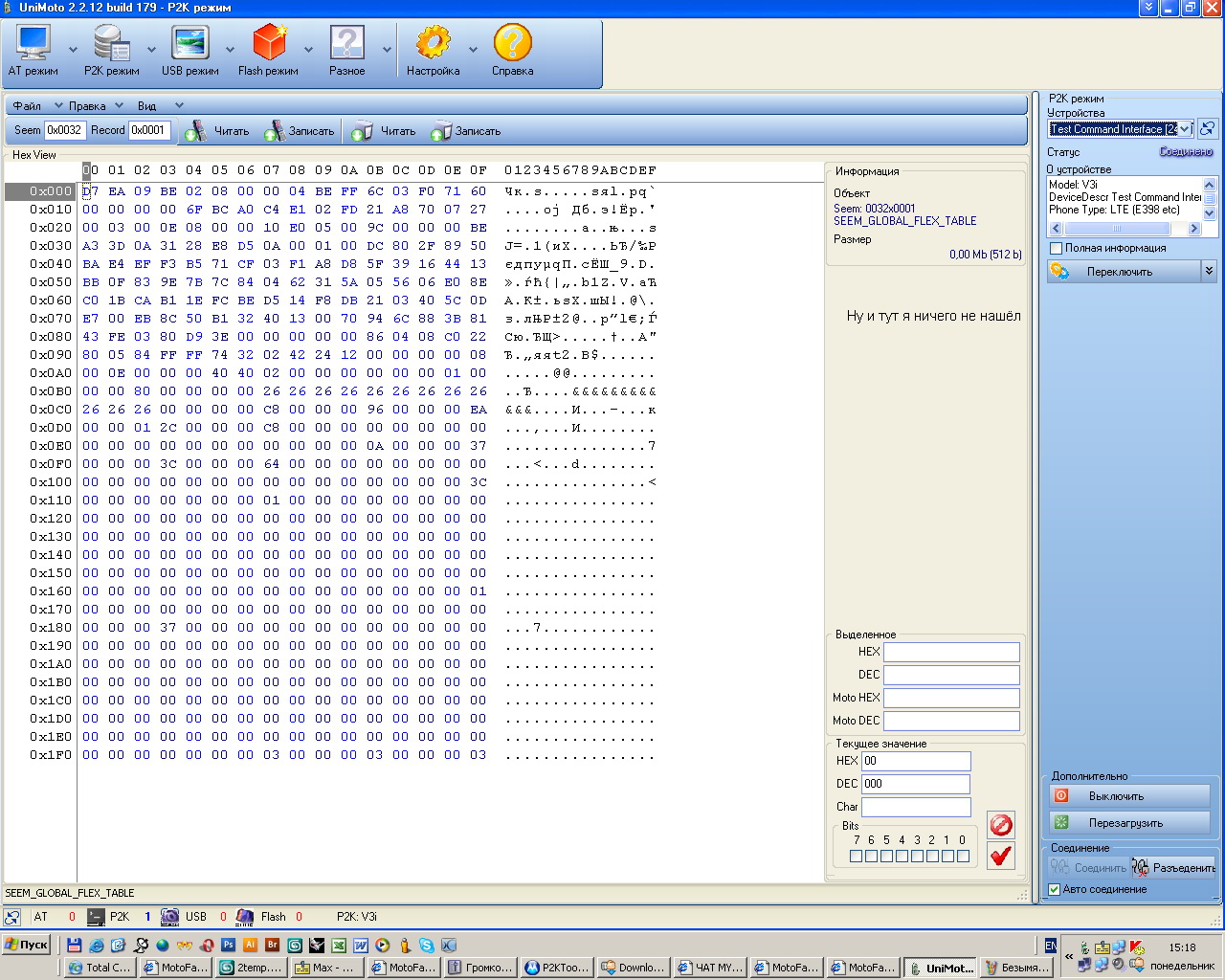The image size is (1225, 980).
Task: Toggle bit 4 checkbox
Action: pos(902,857)
